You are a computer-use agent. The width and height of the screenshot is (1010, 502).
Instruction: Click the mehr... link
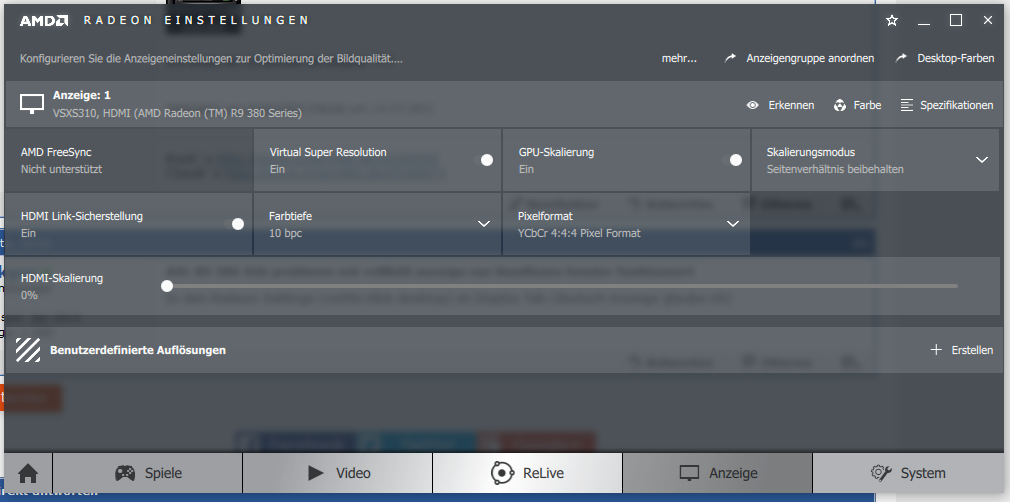(x=679, y=58)
